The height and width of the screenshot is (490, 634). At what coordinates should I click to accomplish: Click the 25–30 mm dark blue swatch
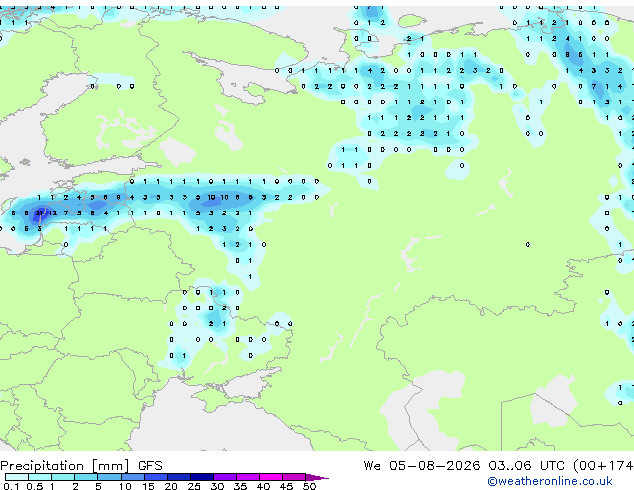202,477
